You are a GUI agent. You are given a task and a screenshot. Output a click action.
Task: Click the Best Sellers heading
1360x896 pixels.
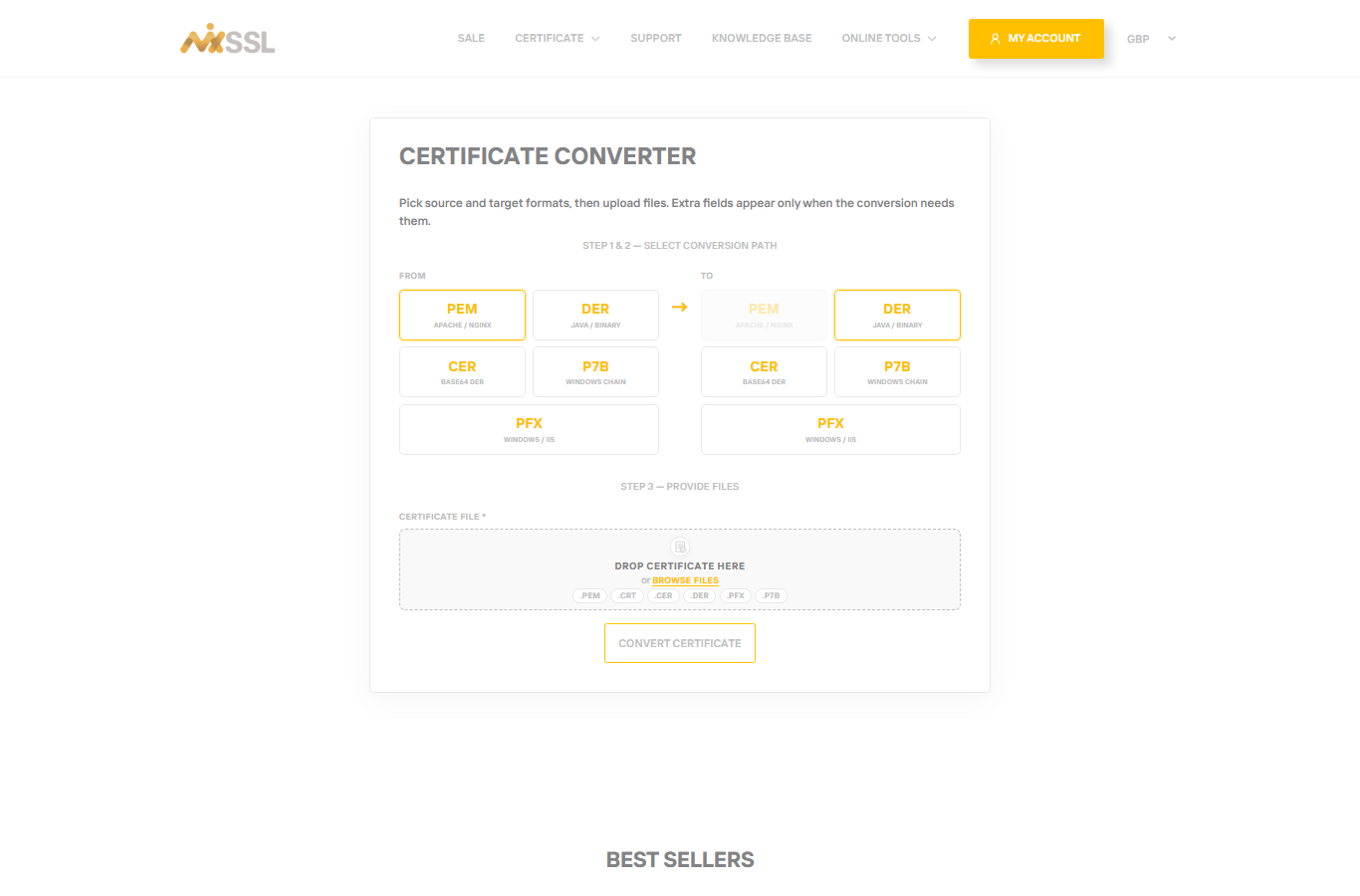click(x=680, y=860)
